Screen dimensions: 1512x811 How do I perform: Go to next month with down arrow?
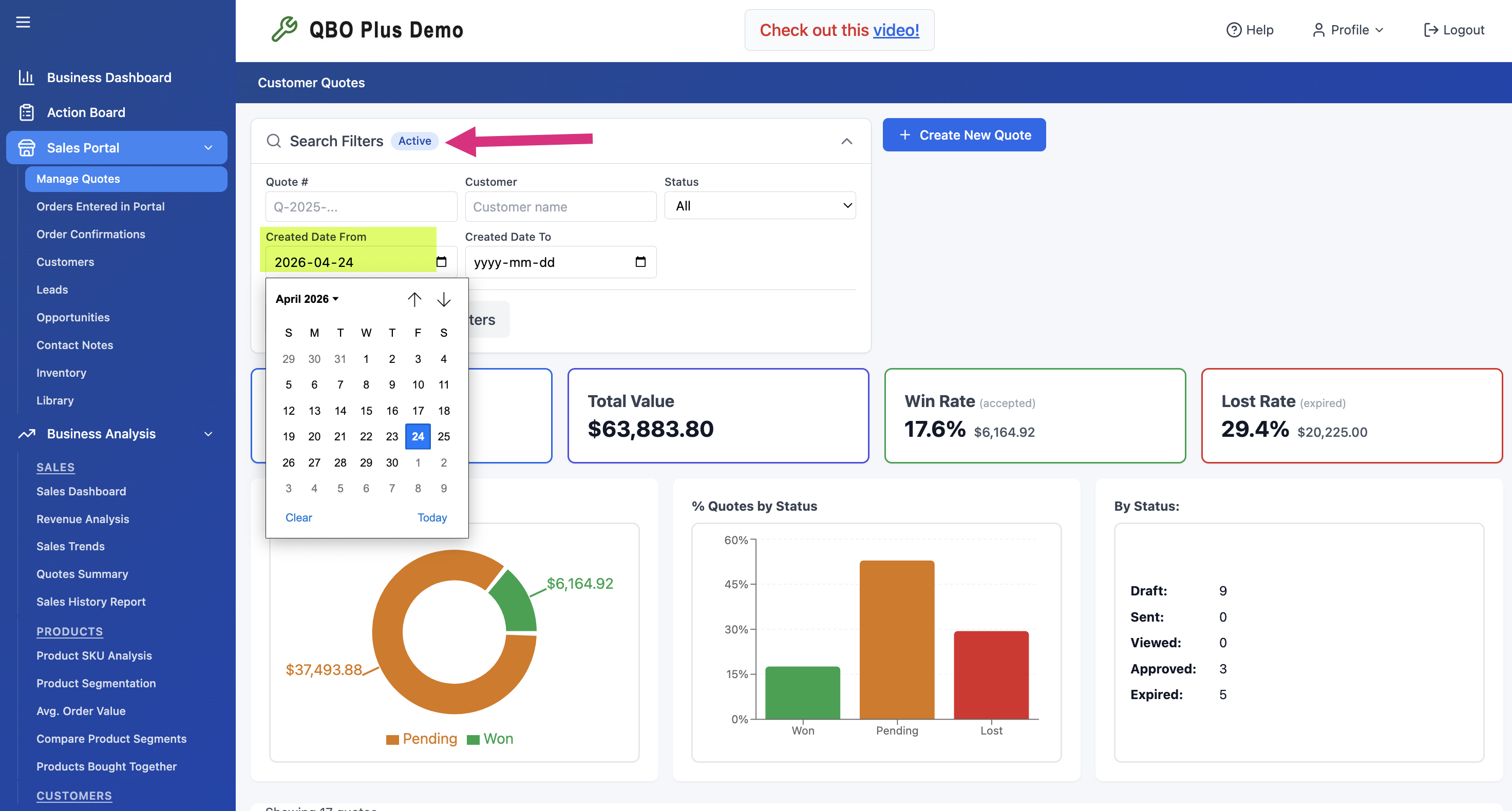point(444,299)
